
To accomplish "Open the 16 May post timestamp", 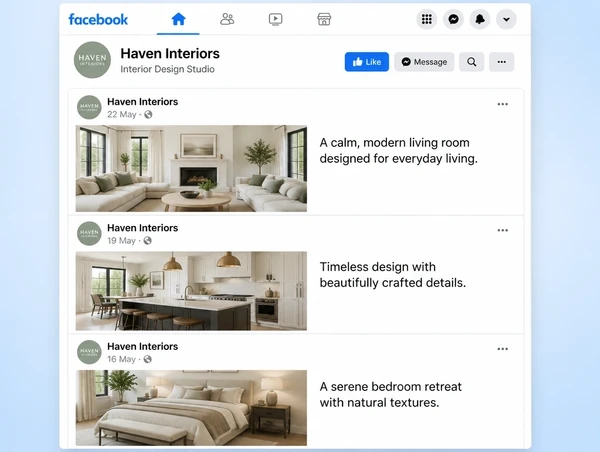I will (x=121, y=359).
